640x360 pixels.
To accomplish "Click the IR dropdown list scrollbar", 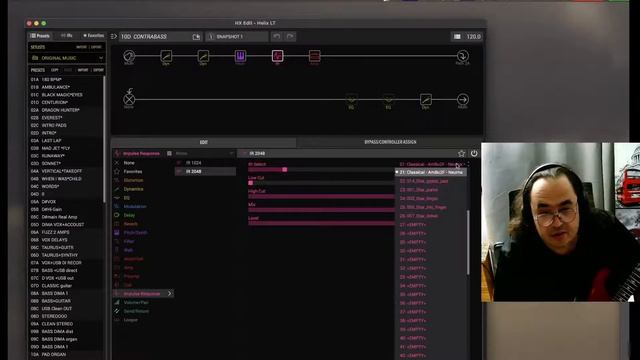I will 468,242.
